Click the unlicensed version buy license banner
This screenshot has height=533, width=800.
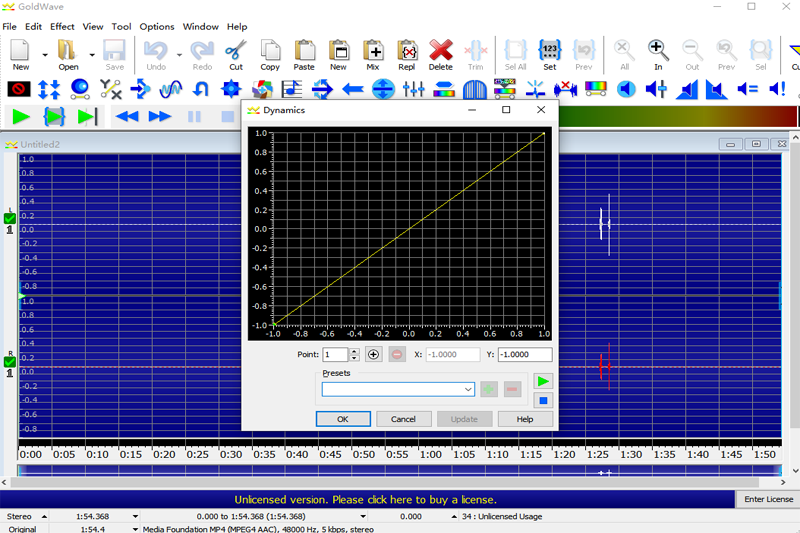click(x=365, y=499)
